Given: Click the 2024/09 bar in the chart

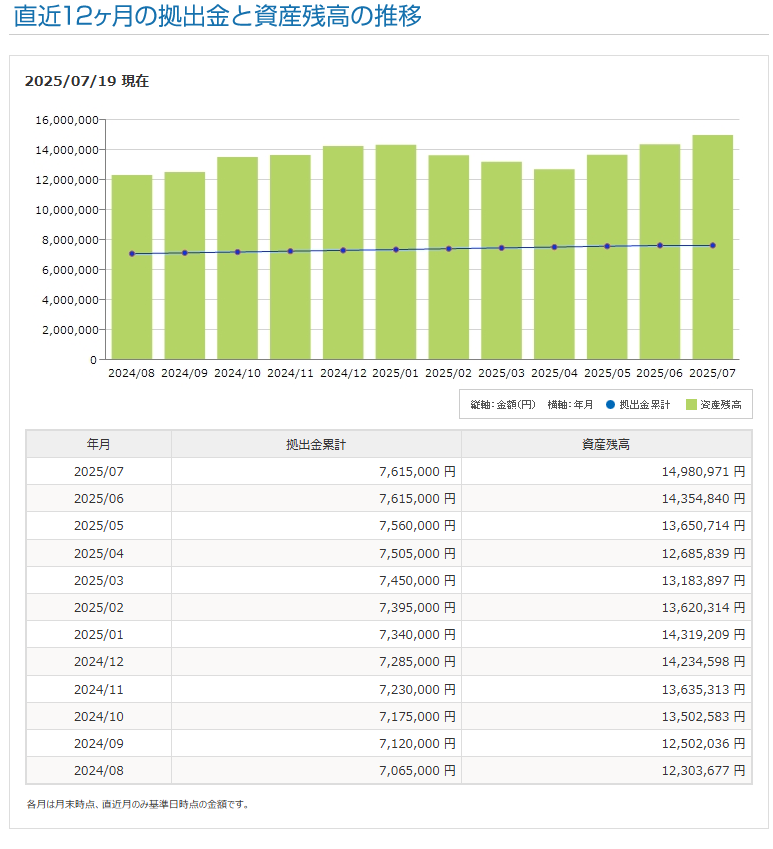Looking at the screenshot, I should coord(185,265).
